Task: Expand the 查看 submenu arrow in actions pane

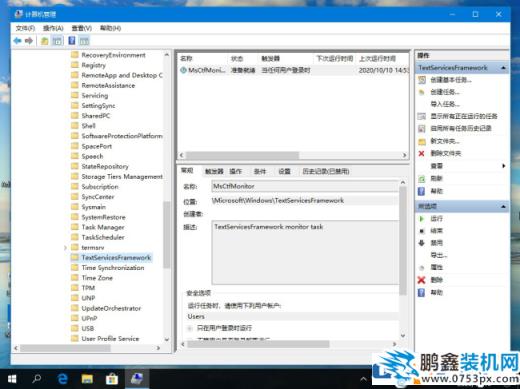Action: [504, 166]
